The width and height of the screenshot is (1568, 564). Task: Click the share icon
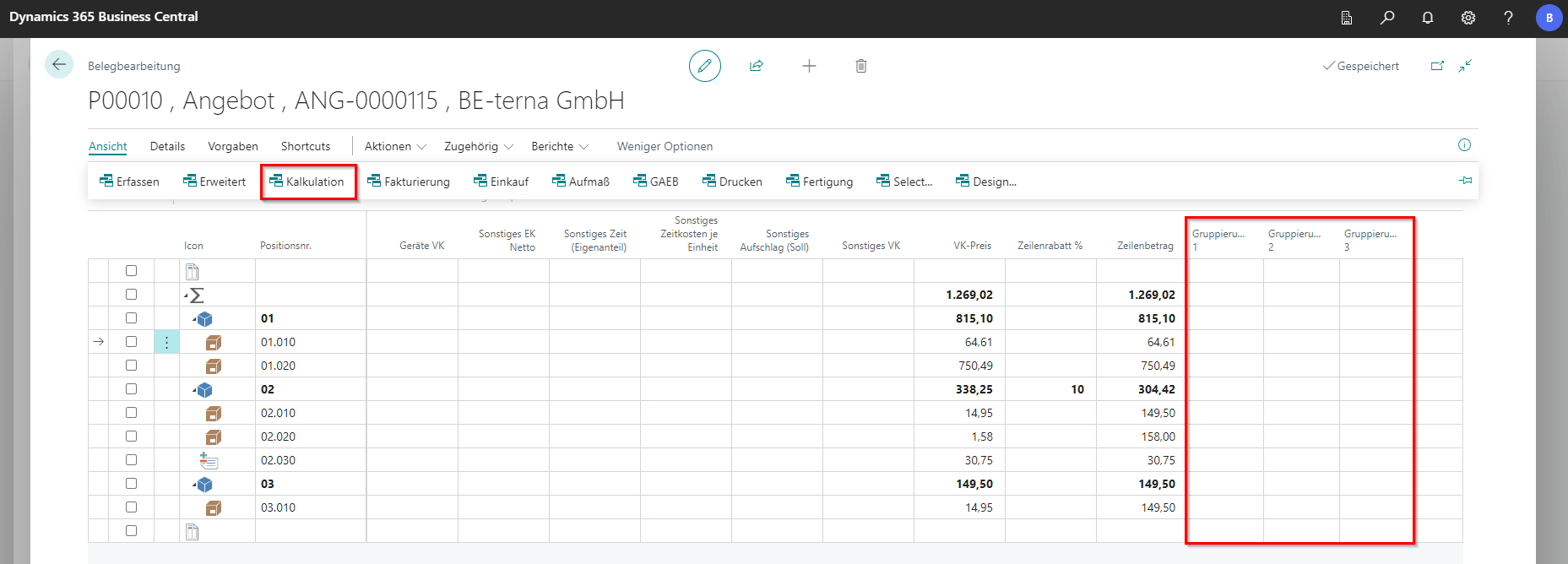pyautogui.click(x=757, y=66)
